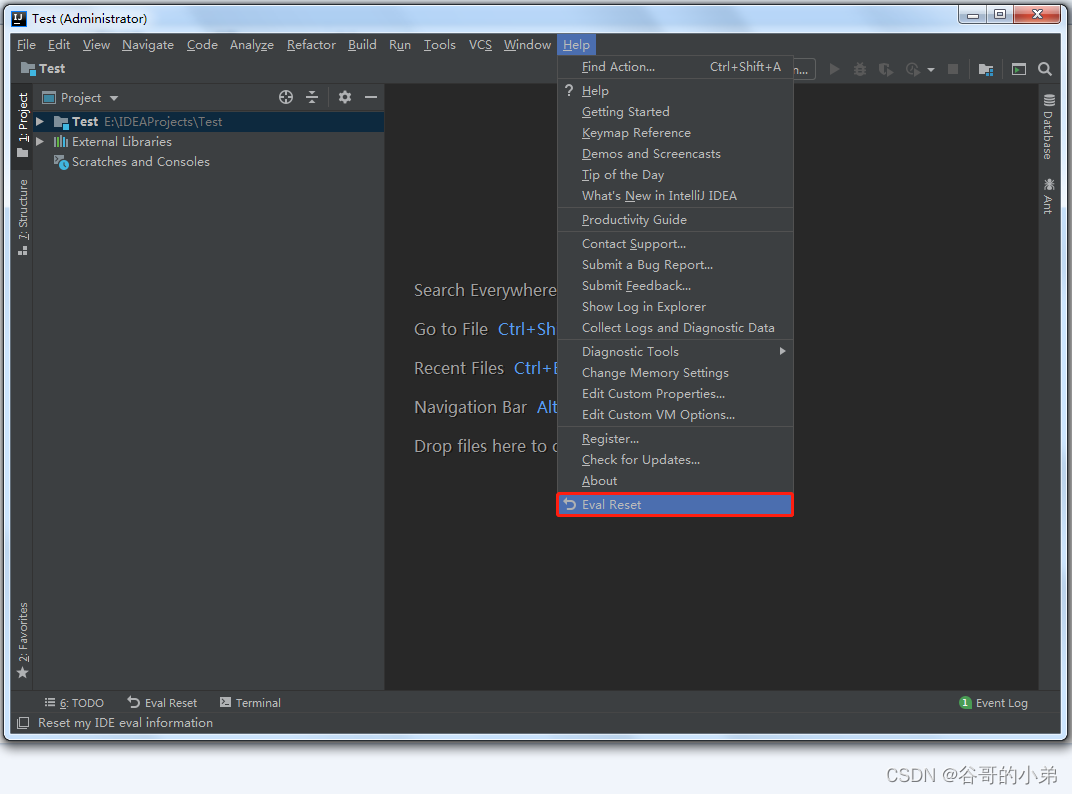Toggle the 1: Project sidebar tab
The width and height of the screenshot is (1072, 794).
(23, 125)
